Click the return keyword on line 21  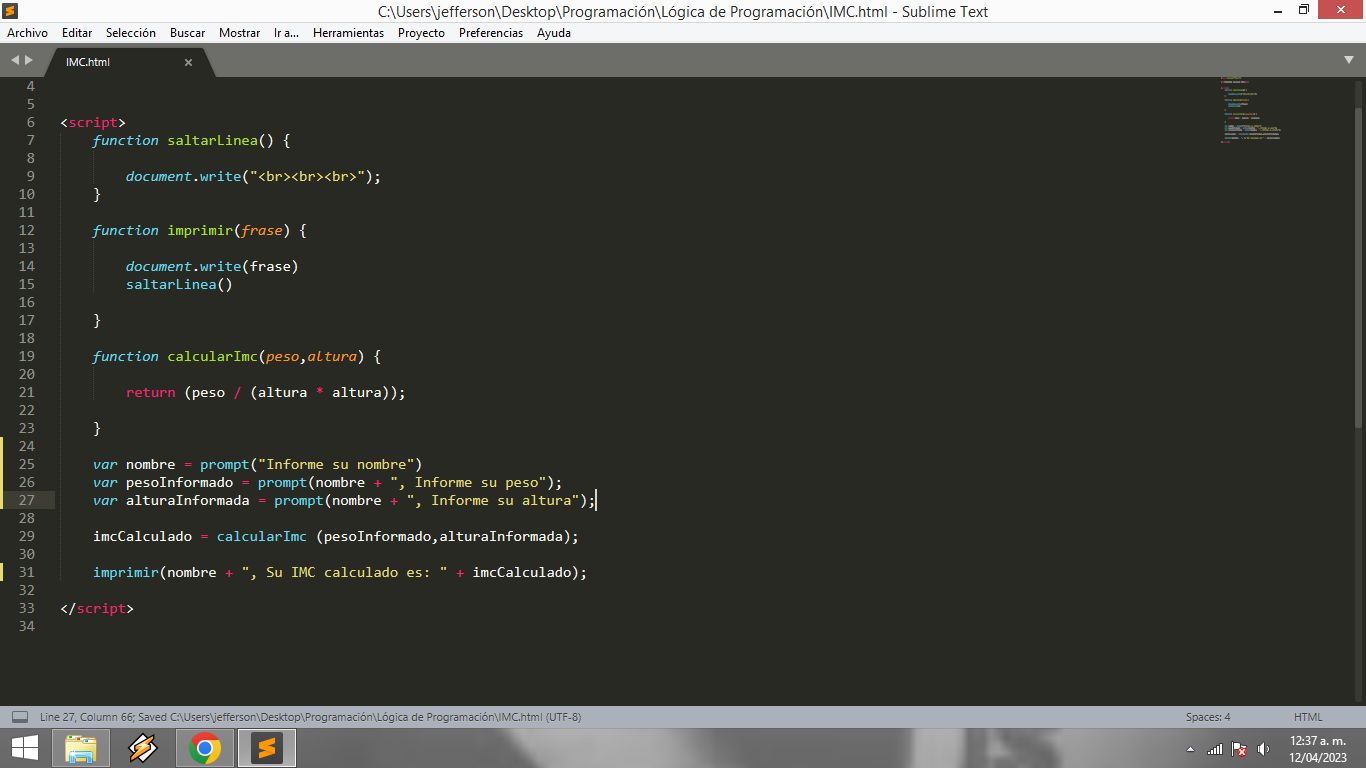(151, 392)
